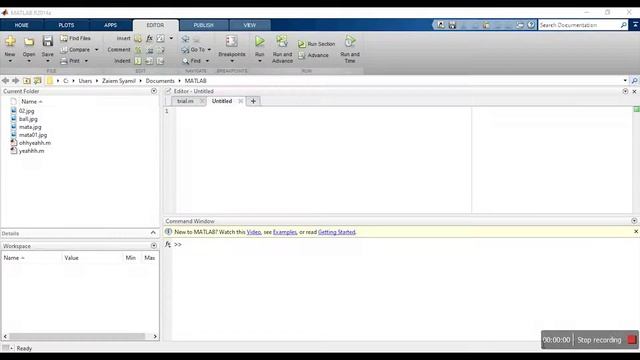Click the address bar Back arrow
The height and width of the screenshot is (360, 640).
click(5, 80)
